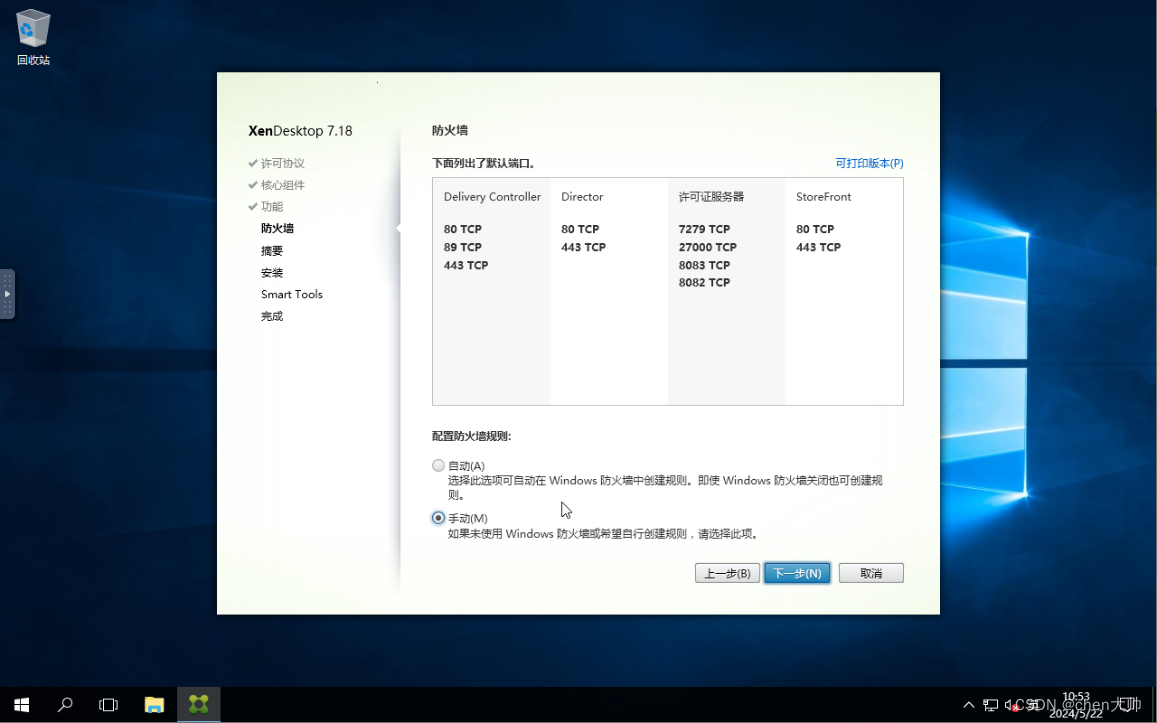The image size is (1157, 723).
Task: Click 8083 TCP port entry
Action: [704, 265]
